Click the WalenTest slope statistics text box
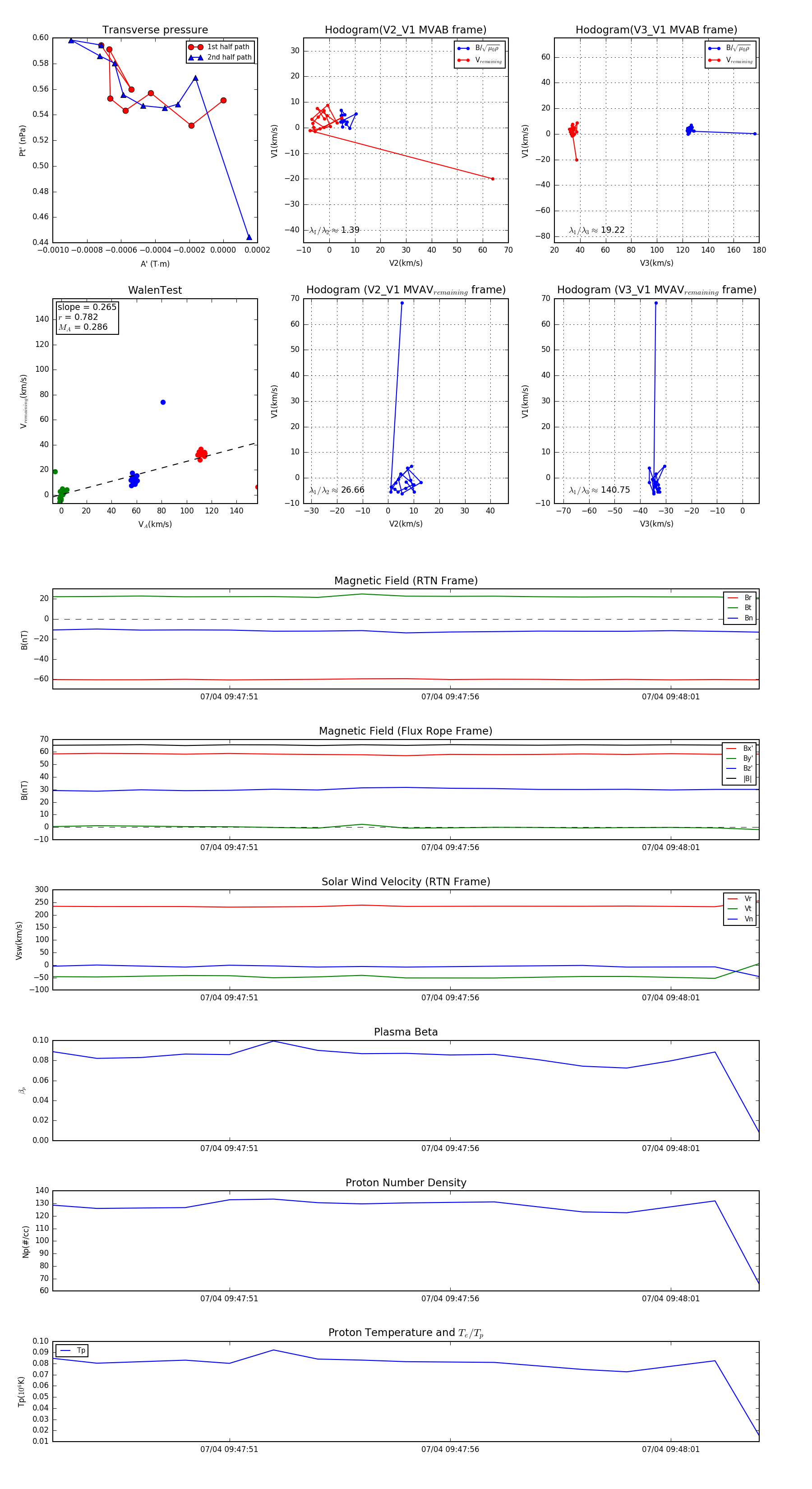Screen dimensions: 812x1489 [x=87, y=317]
